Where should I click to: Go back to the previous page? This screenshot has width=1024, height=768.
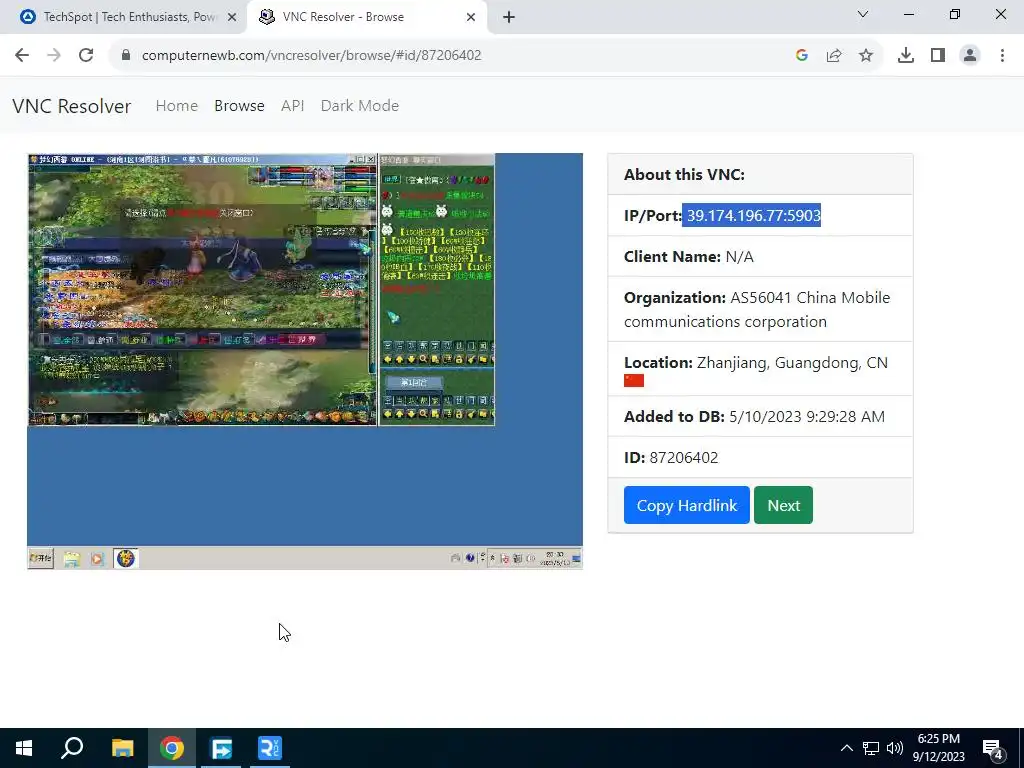coord(22,56)
